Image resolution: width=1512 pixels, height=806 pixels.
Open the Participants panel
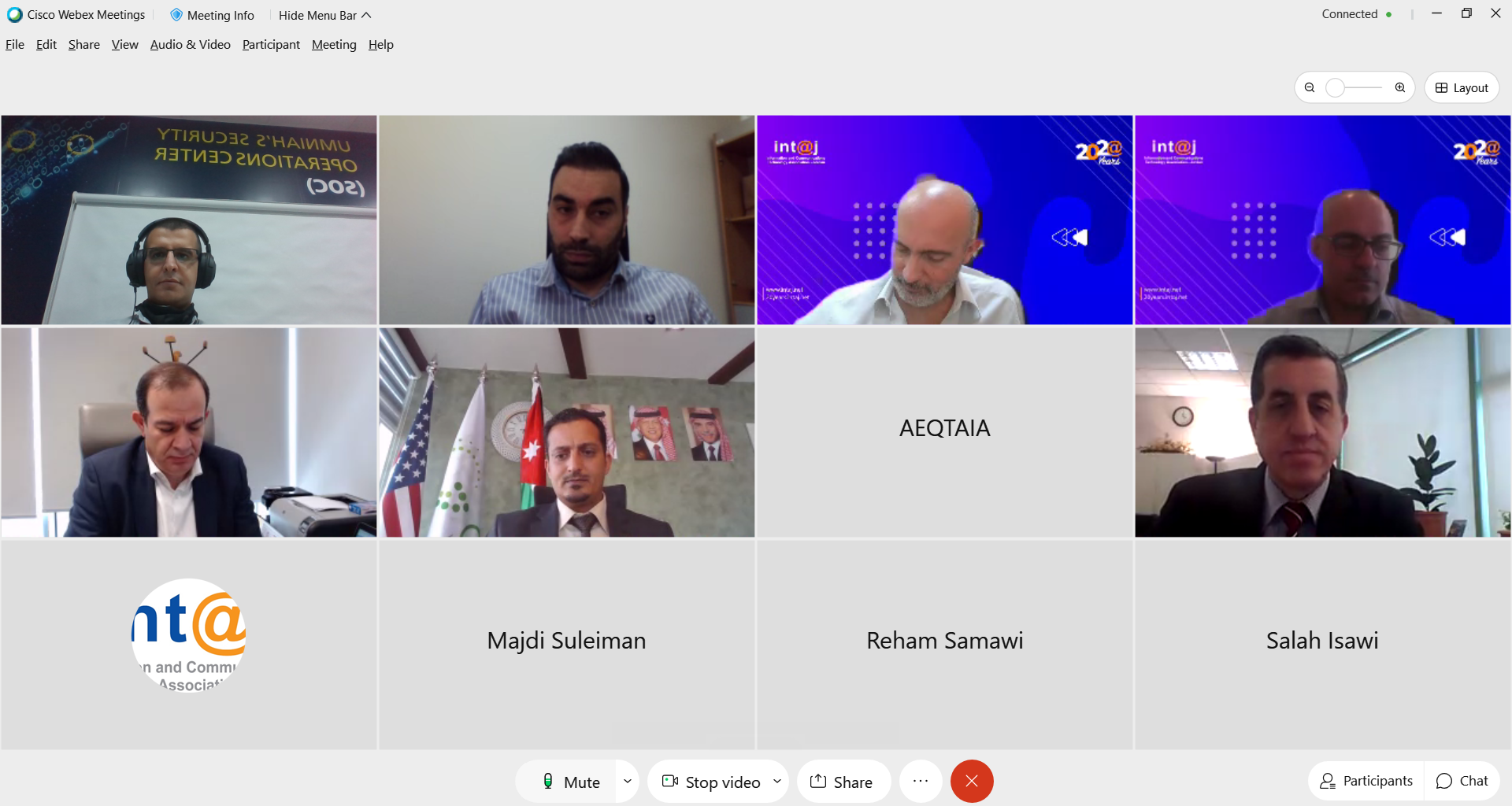(x=1366, y=781)
